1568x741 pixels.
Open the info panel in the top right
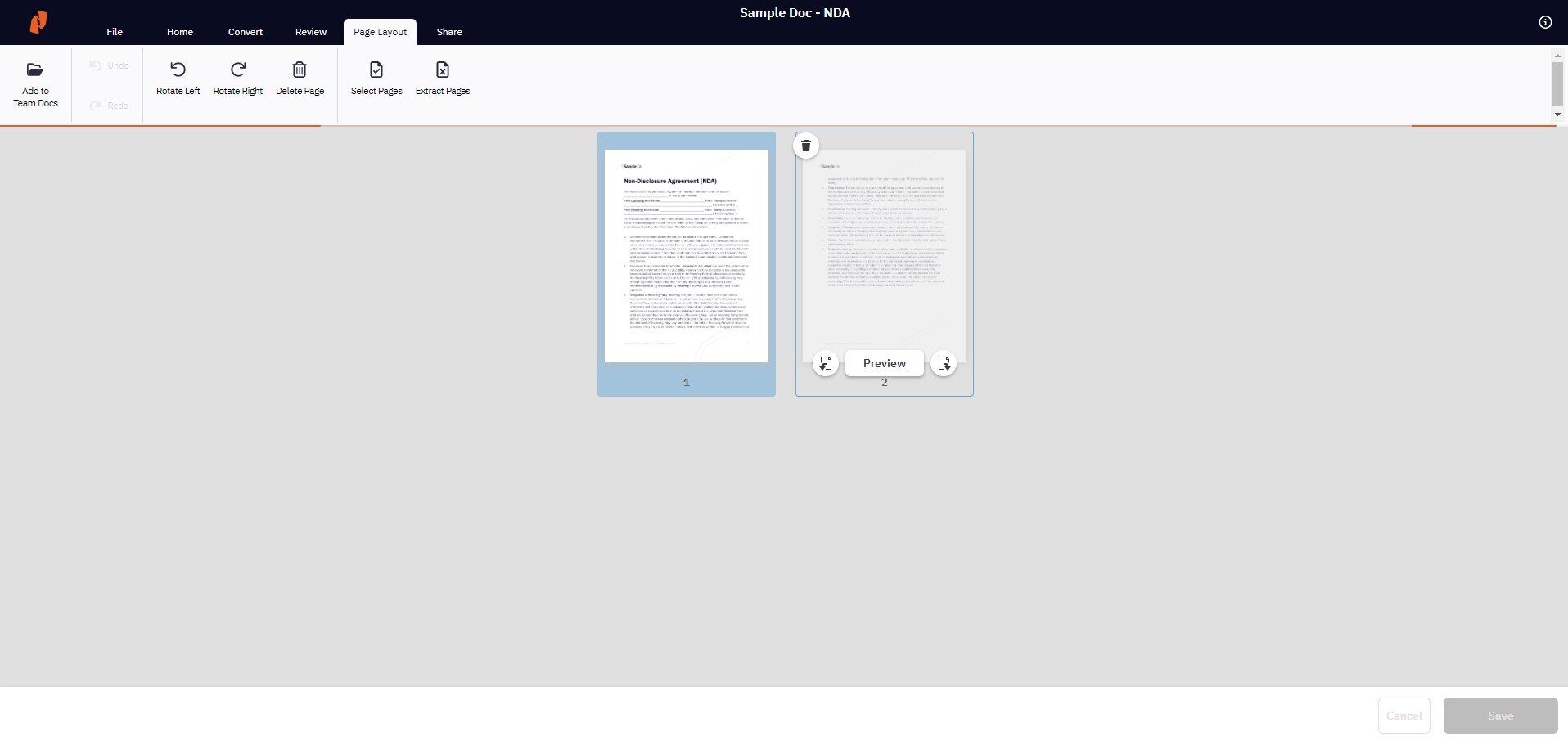point(1546,22)
